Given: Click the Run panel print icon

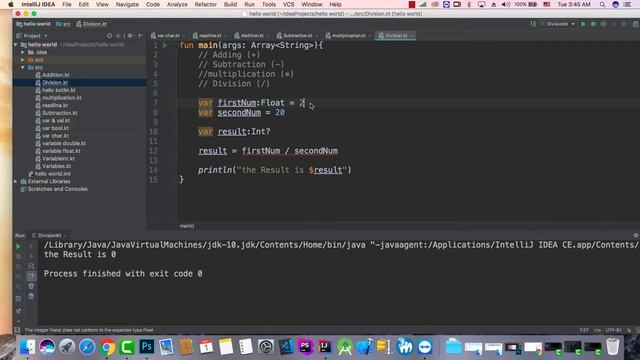Looking at the screenshot, I should pyautogui.click(x=31, y=286).
